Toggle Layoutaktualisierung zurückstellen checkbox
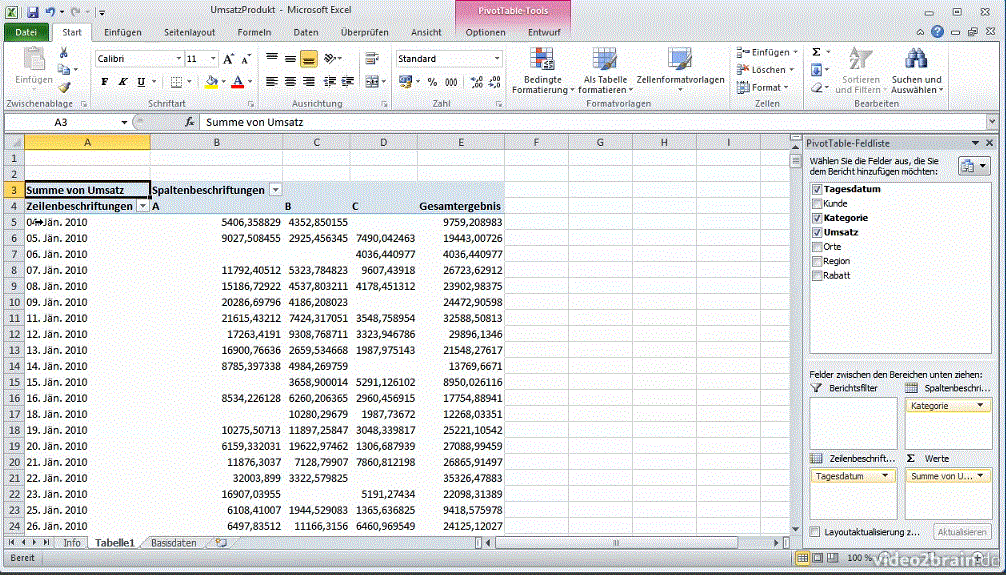 tap(815, 532)
